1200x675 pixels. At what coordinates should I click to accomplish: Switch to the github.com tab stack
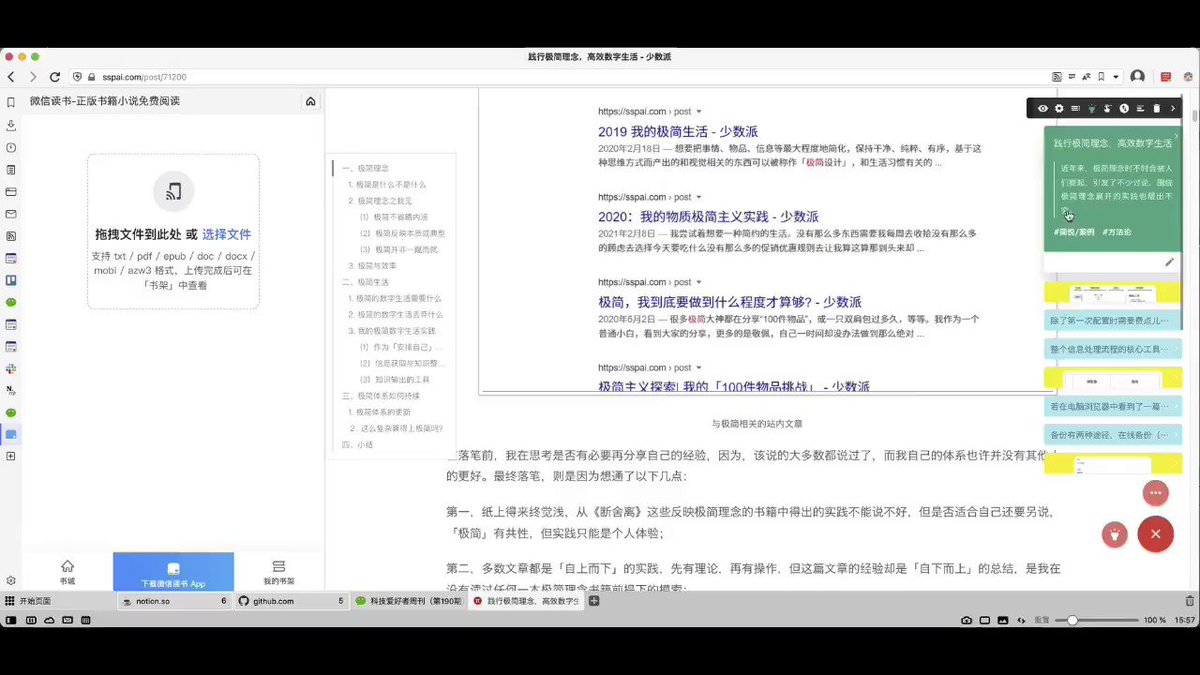291,601
